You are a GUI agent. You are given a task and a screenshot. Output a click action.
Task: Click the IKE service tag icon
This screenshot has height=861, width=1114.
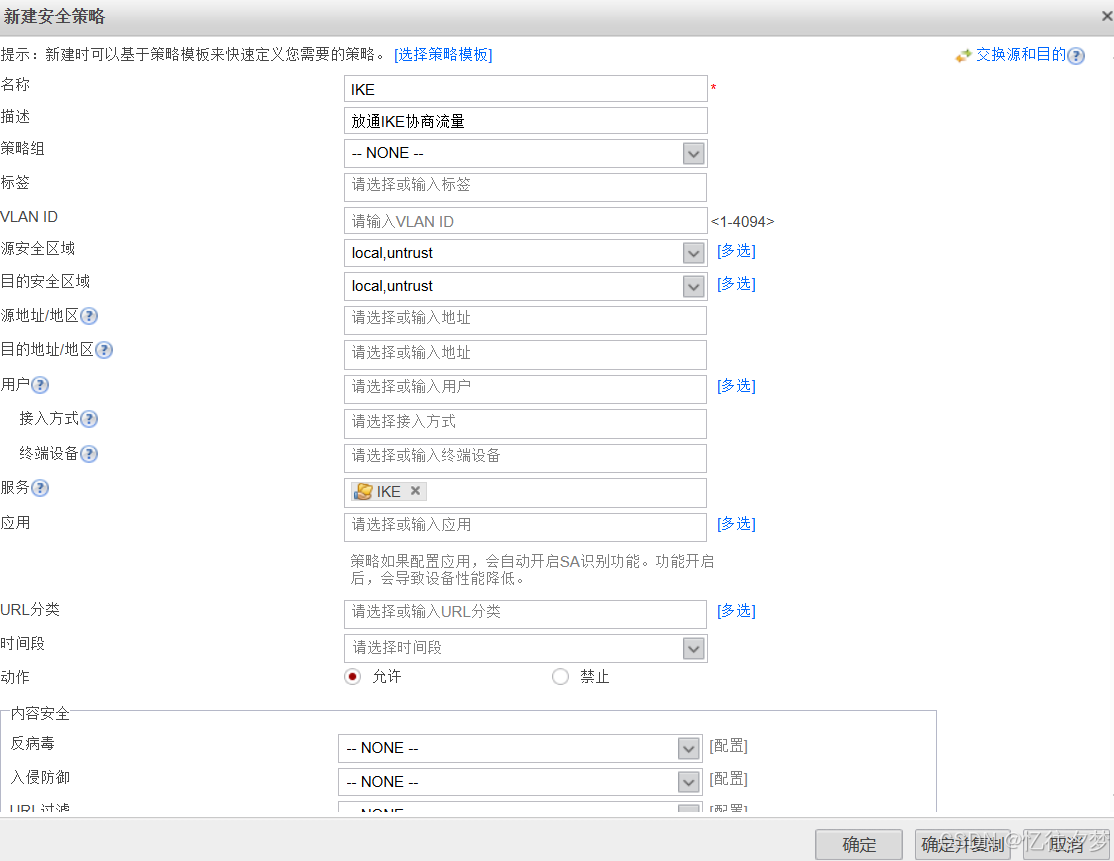point(363,492)
